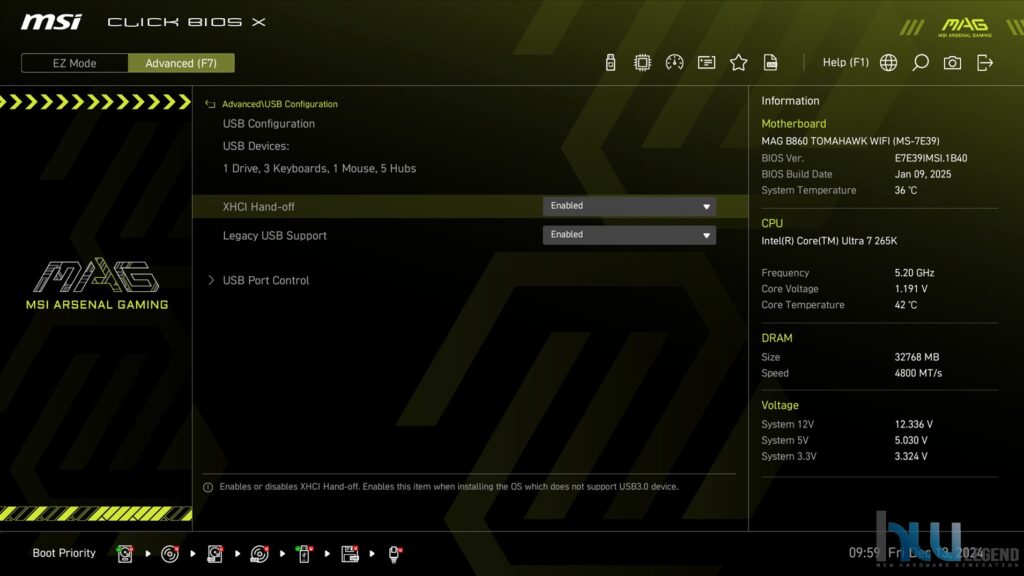This screenshot has height=576, width=1024.
Task: Click the MSI logo at top left
Action: tap(51, 22)
